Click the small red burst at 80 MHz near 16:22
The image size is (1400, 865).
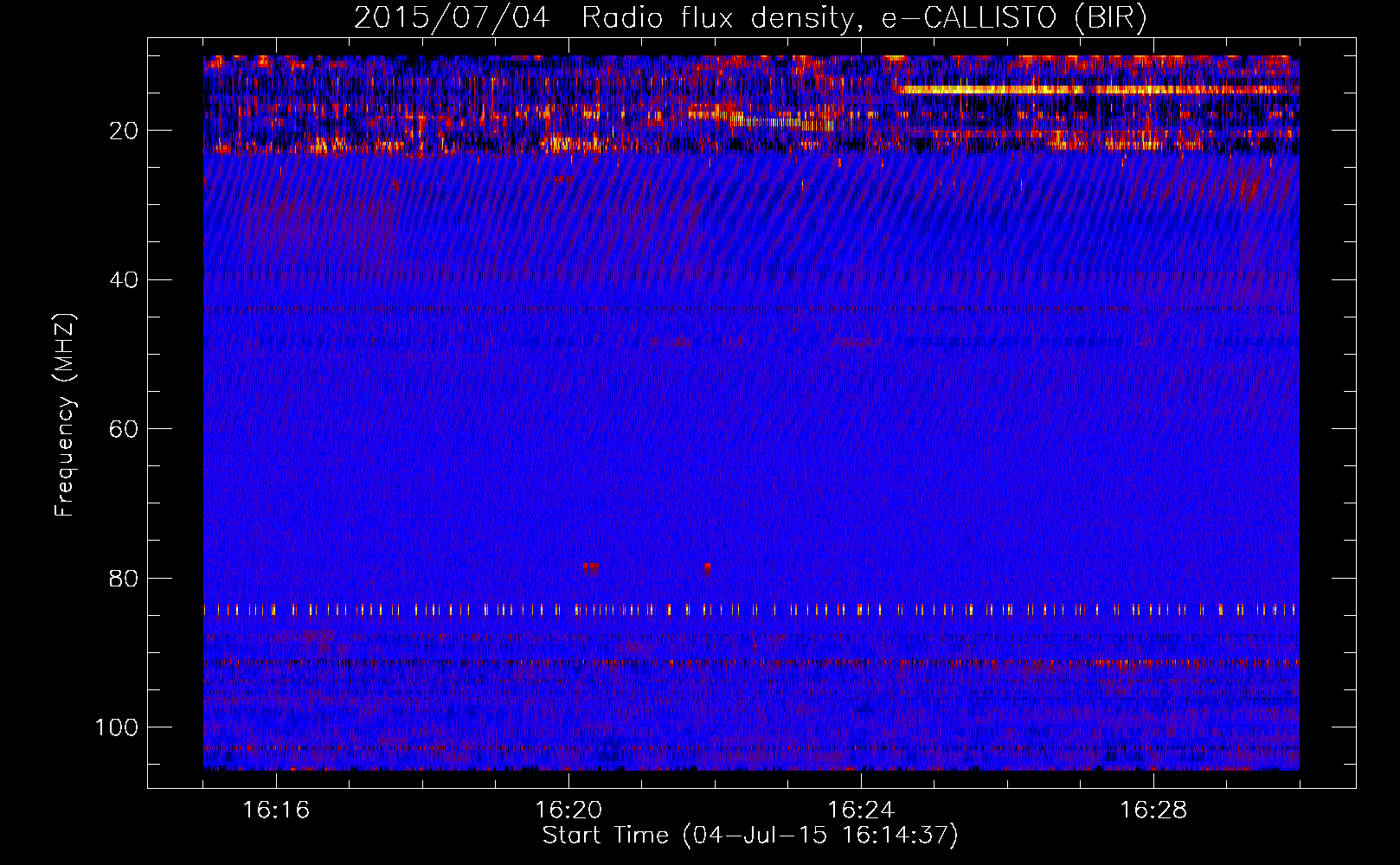coord(708,568)
